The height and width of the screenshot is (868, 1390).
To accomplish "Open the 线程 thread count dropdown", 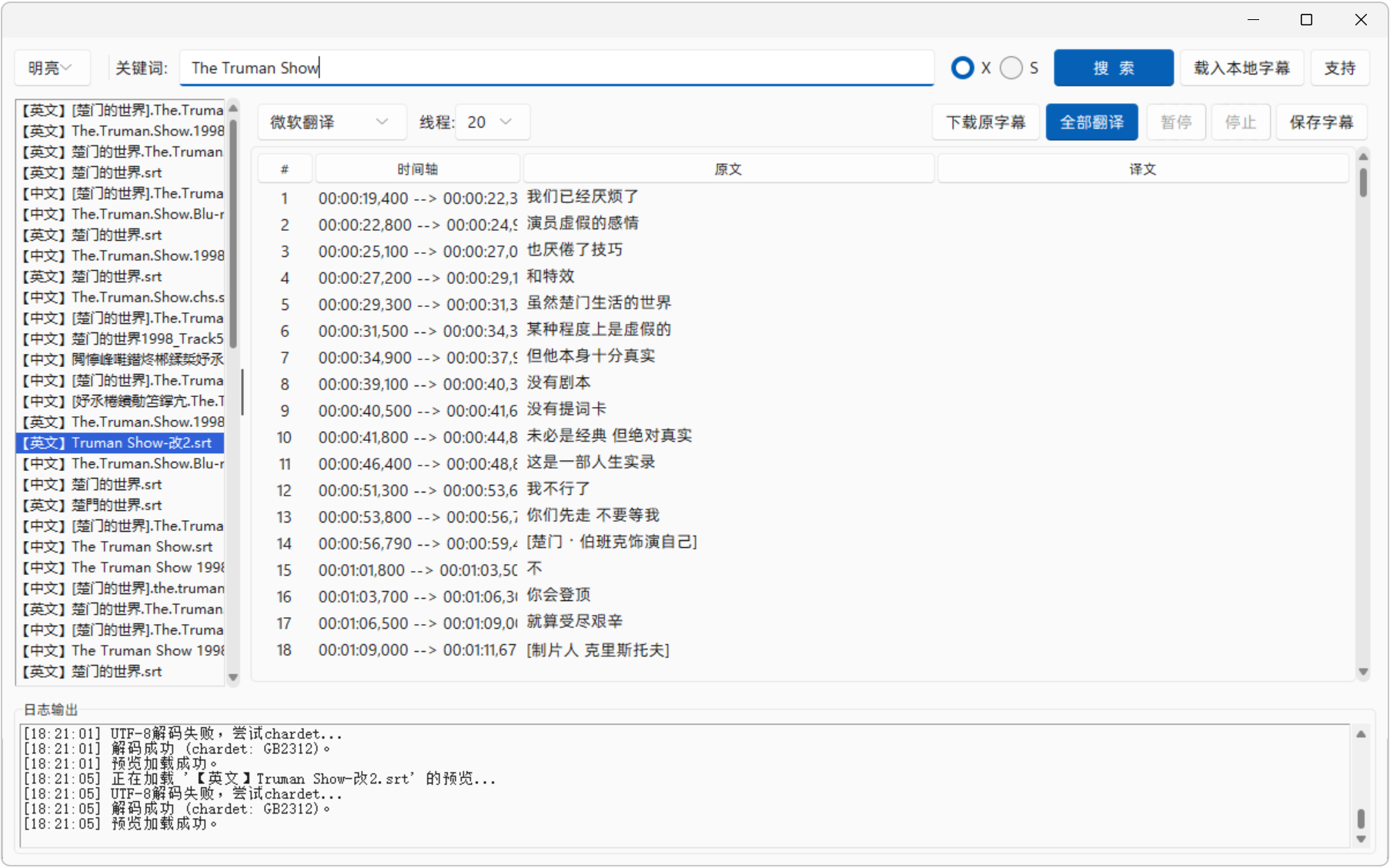I will pyautogui.click(x=492, y=122).
